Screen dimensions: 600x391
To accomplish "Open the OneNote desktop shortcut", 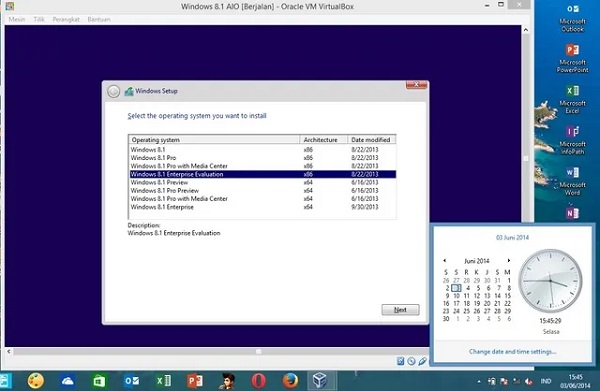I will (x=572, y=213).
